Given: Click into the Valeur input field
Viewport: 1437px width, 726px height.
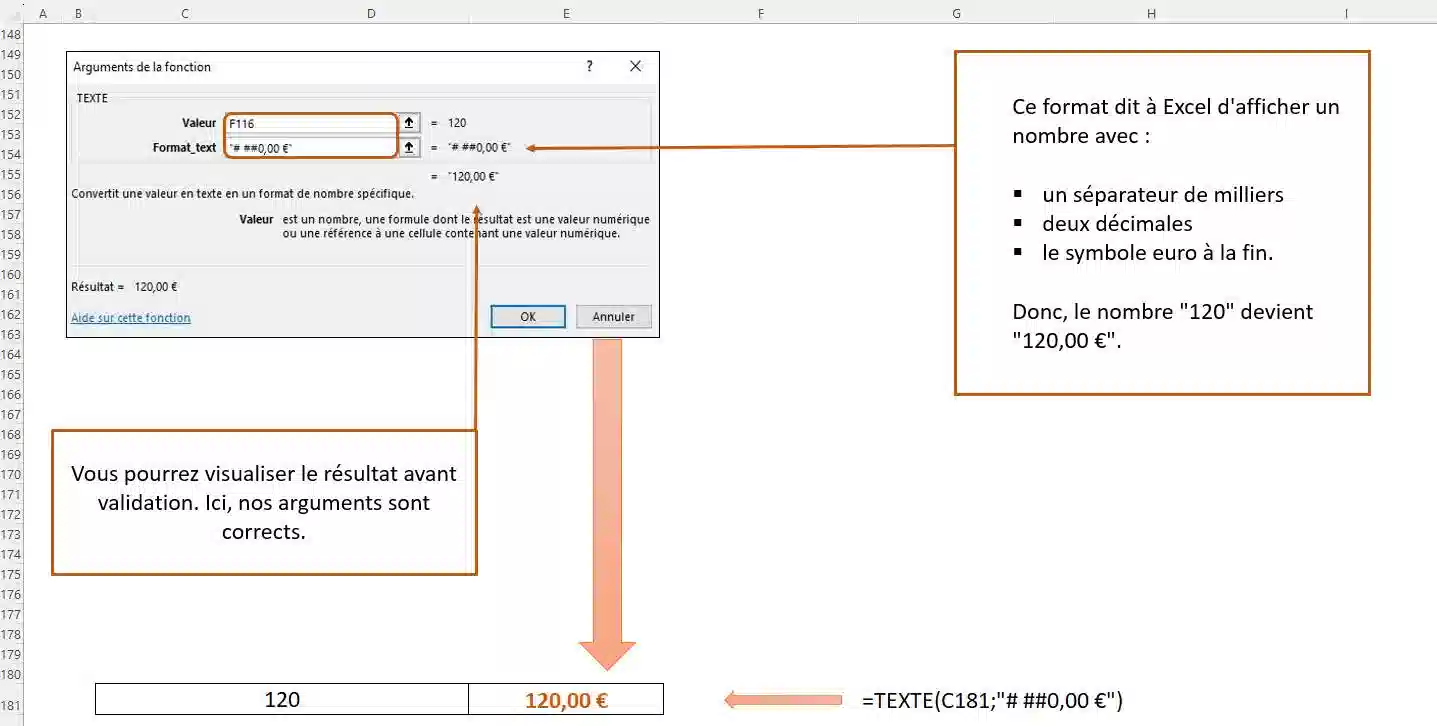Looking at the screenshot, I should click(x=312, y=123).
